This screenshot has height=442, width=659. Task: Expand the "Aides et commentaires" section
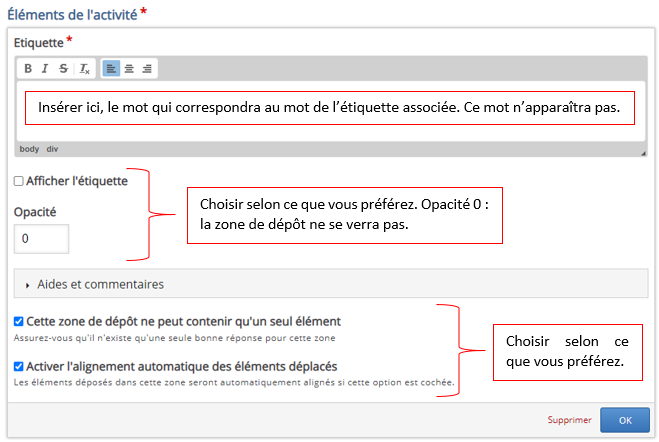[100, 284]
